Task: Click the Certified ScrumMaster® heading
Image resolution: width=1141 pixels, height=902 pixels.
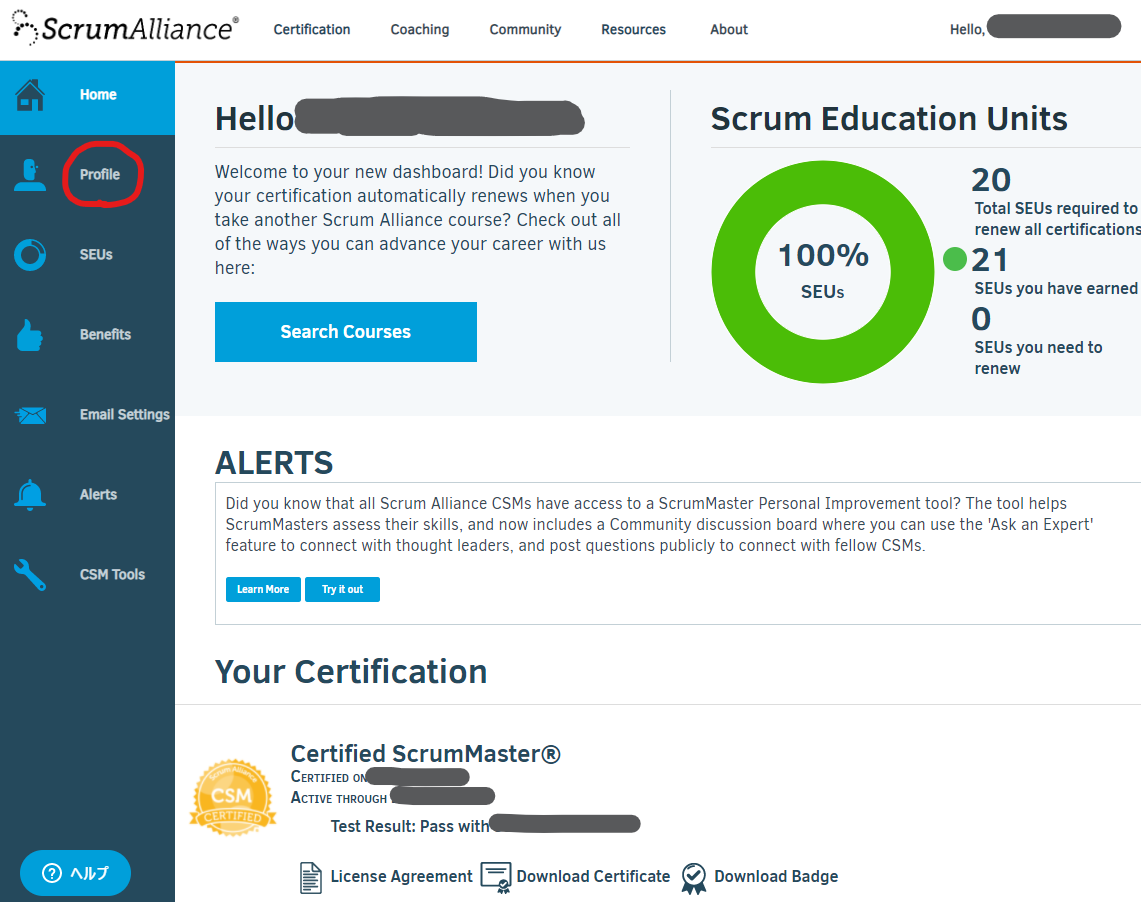Action: (x=426, y=754)
